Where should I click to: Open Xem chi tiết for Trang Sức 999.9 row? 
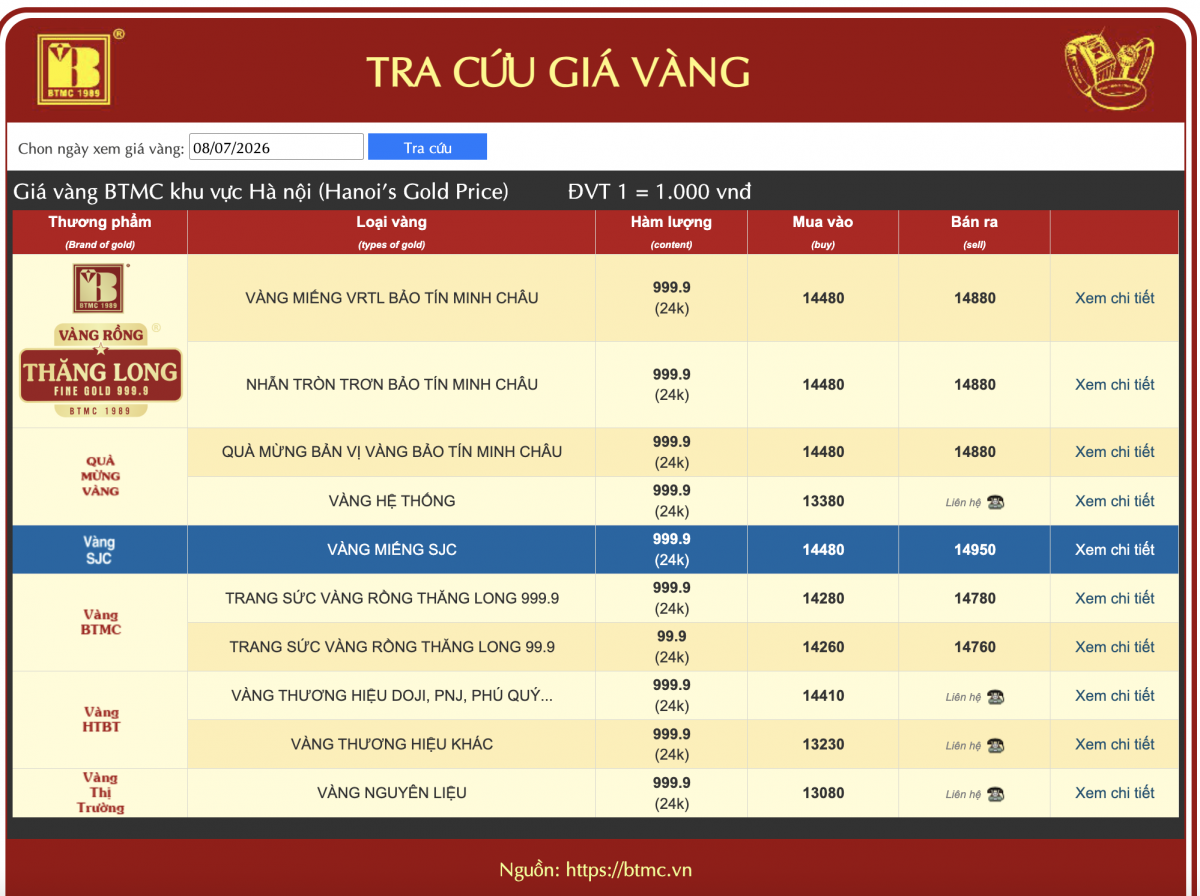pos(1114,598)
